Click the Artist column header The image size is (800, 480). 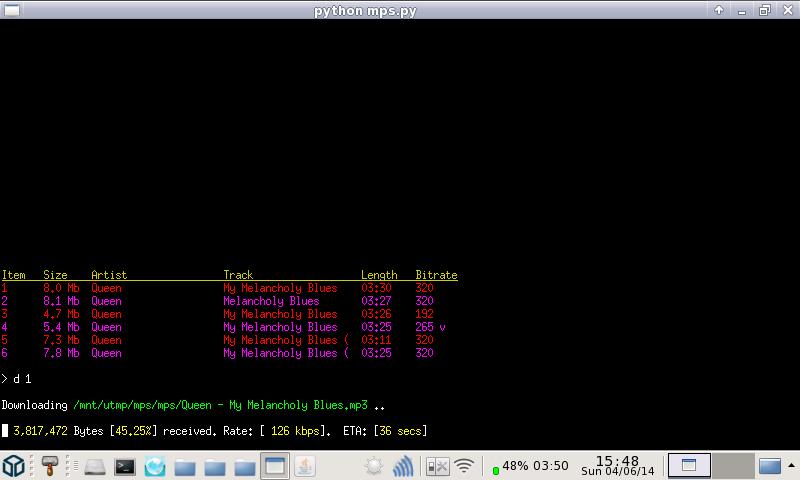pos(109,275)
